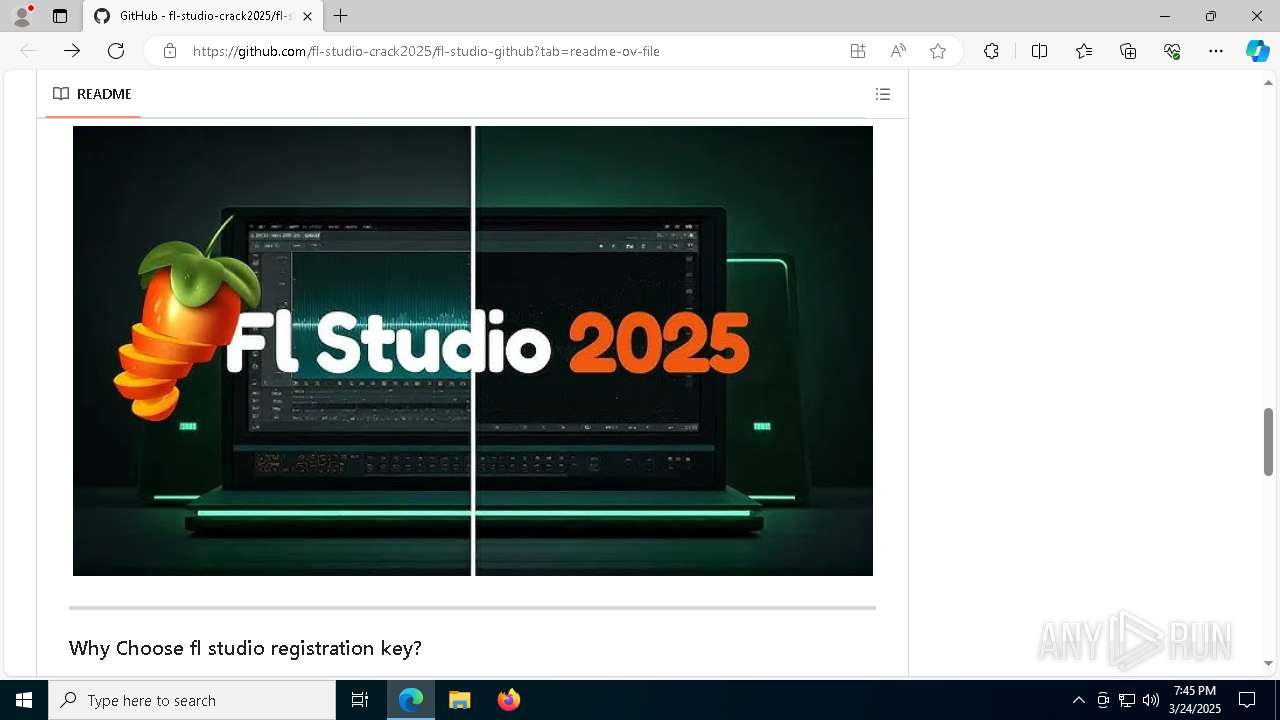Open Copilot sidebar icon

coord(1257,51)
